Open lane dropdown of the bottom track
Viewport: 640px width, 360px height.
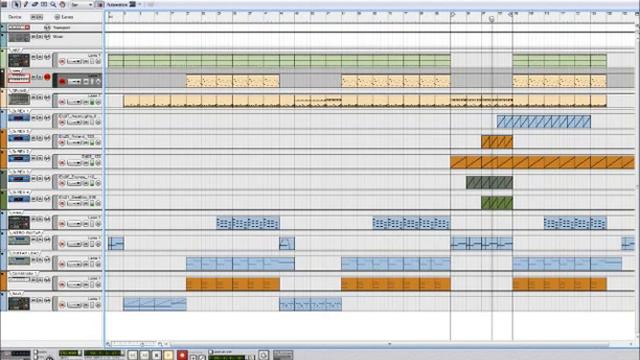coord(74,305)
